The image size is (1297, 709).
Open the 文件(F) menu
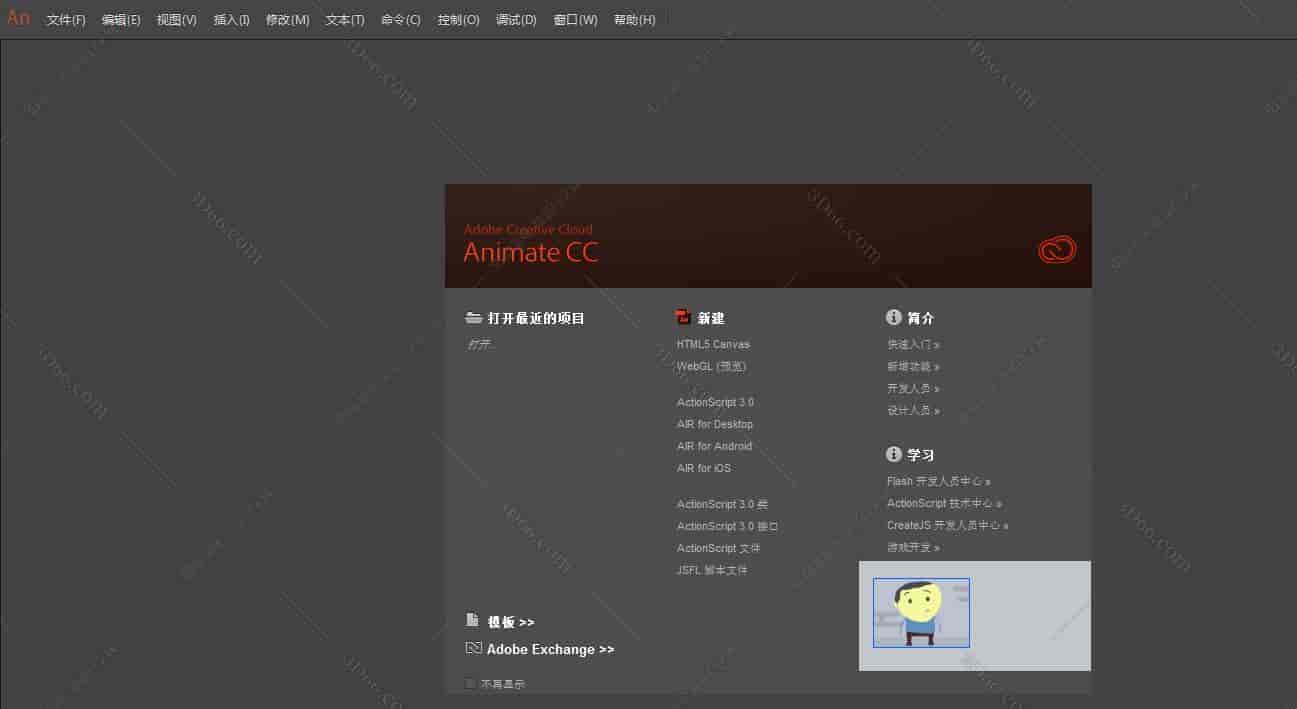[x=64, y=19]
